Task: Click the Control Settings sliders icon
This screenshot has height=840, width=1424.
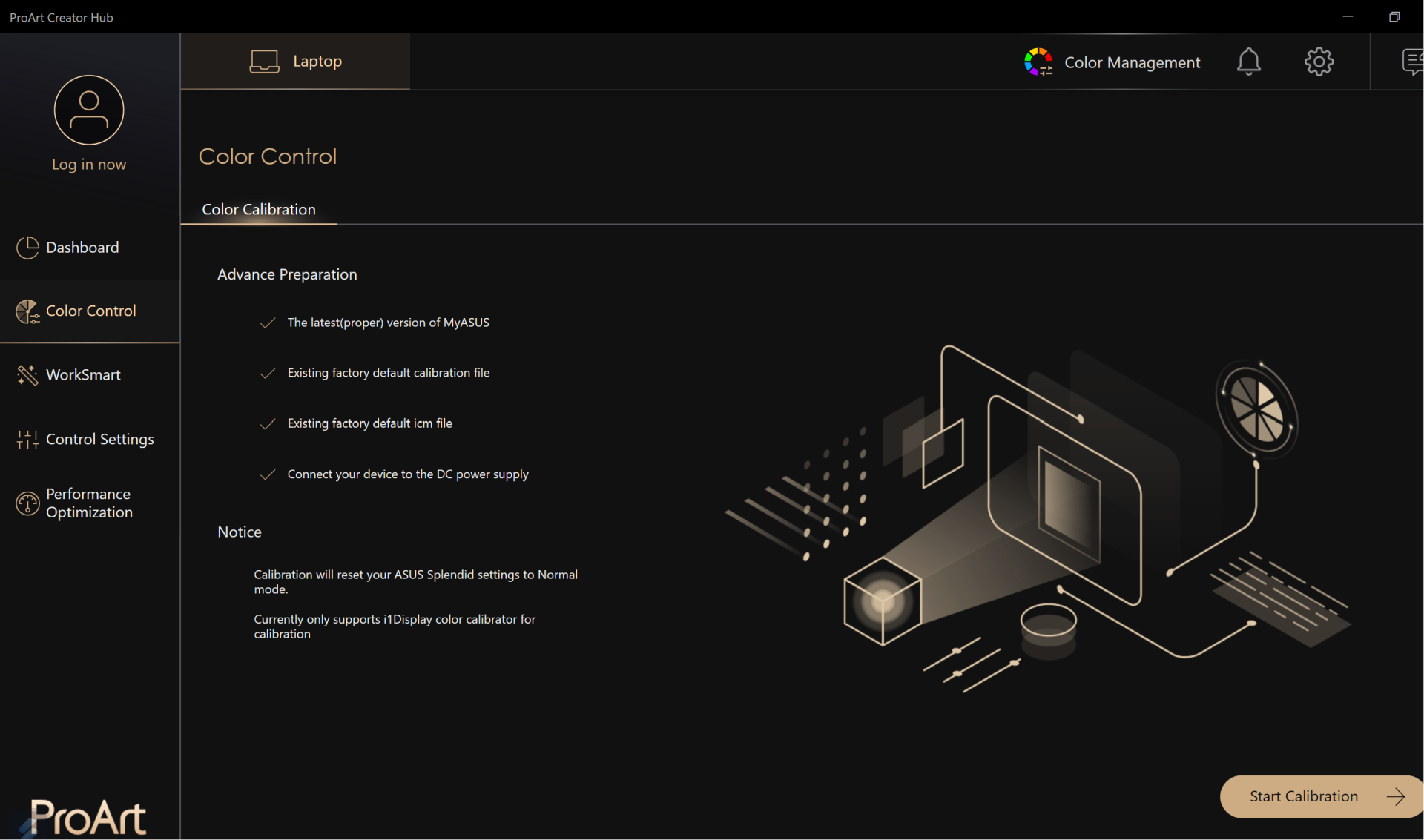Action: (x=27, y=440)
